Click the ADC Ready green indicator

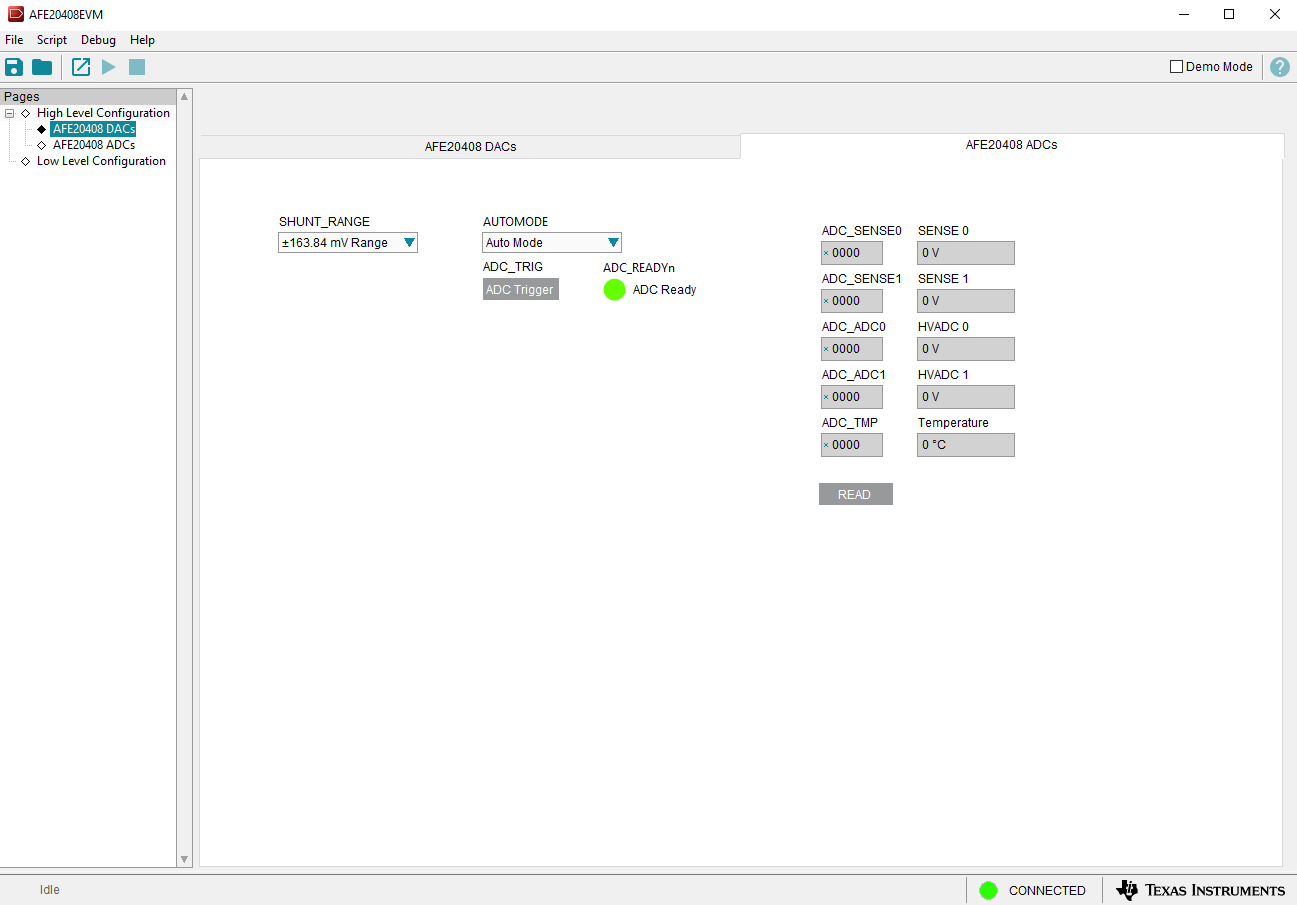pos(614,289)
